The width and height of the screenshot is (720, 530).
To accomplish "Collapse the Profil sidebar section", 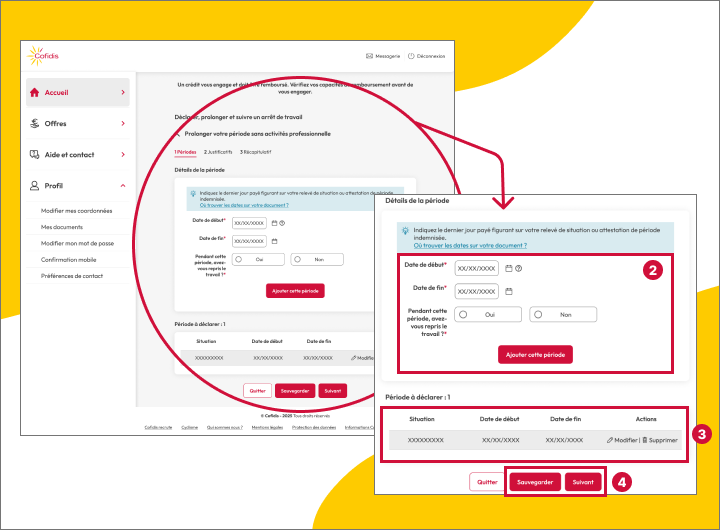I will 123,186.
